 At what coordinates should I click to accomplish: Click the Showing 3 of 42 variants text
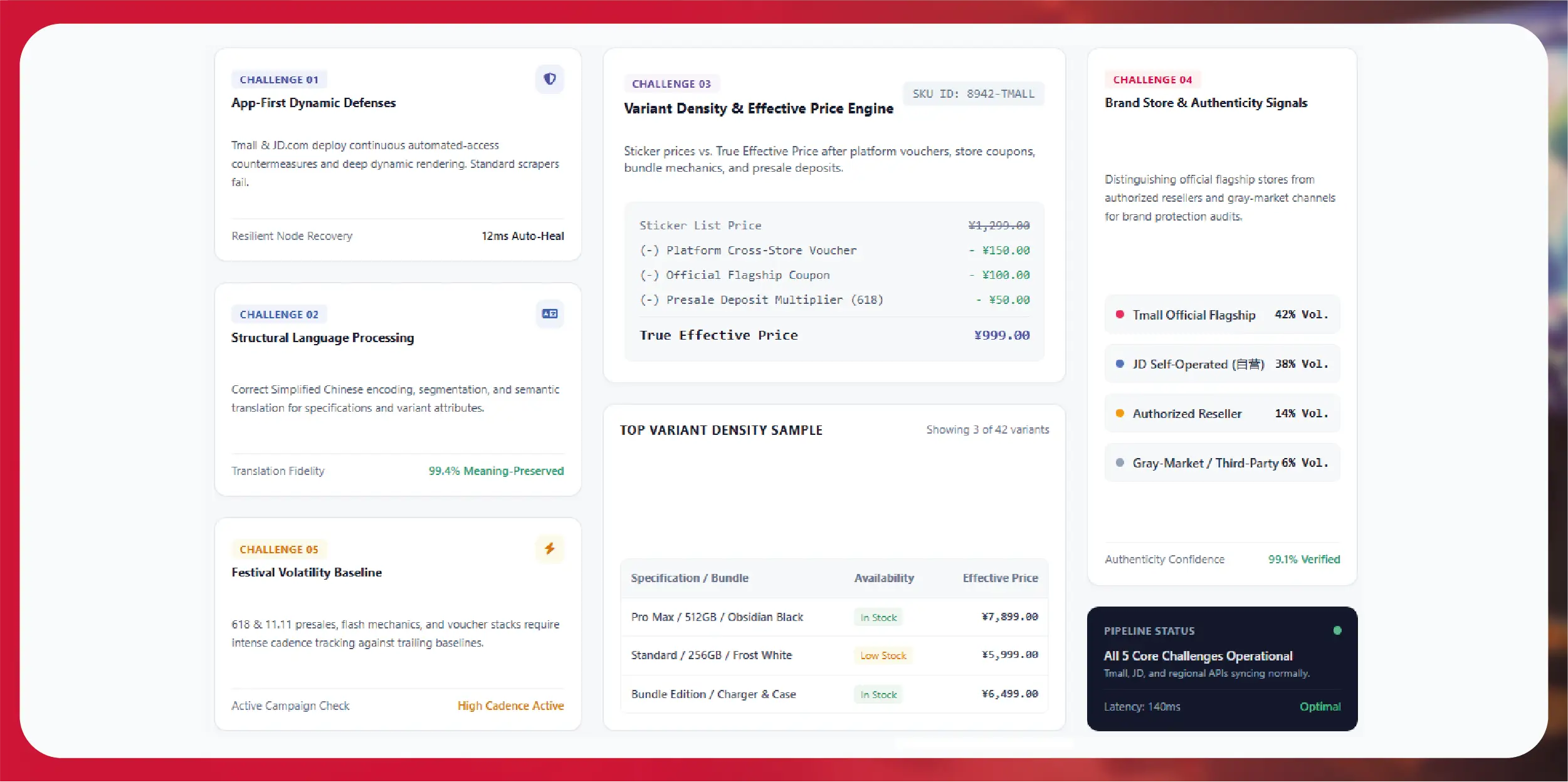click(987, 430)
